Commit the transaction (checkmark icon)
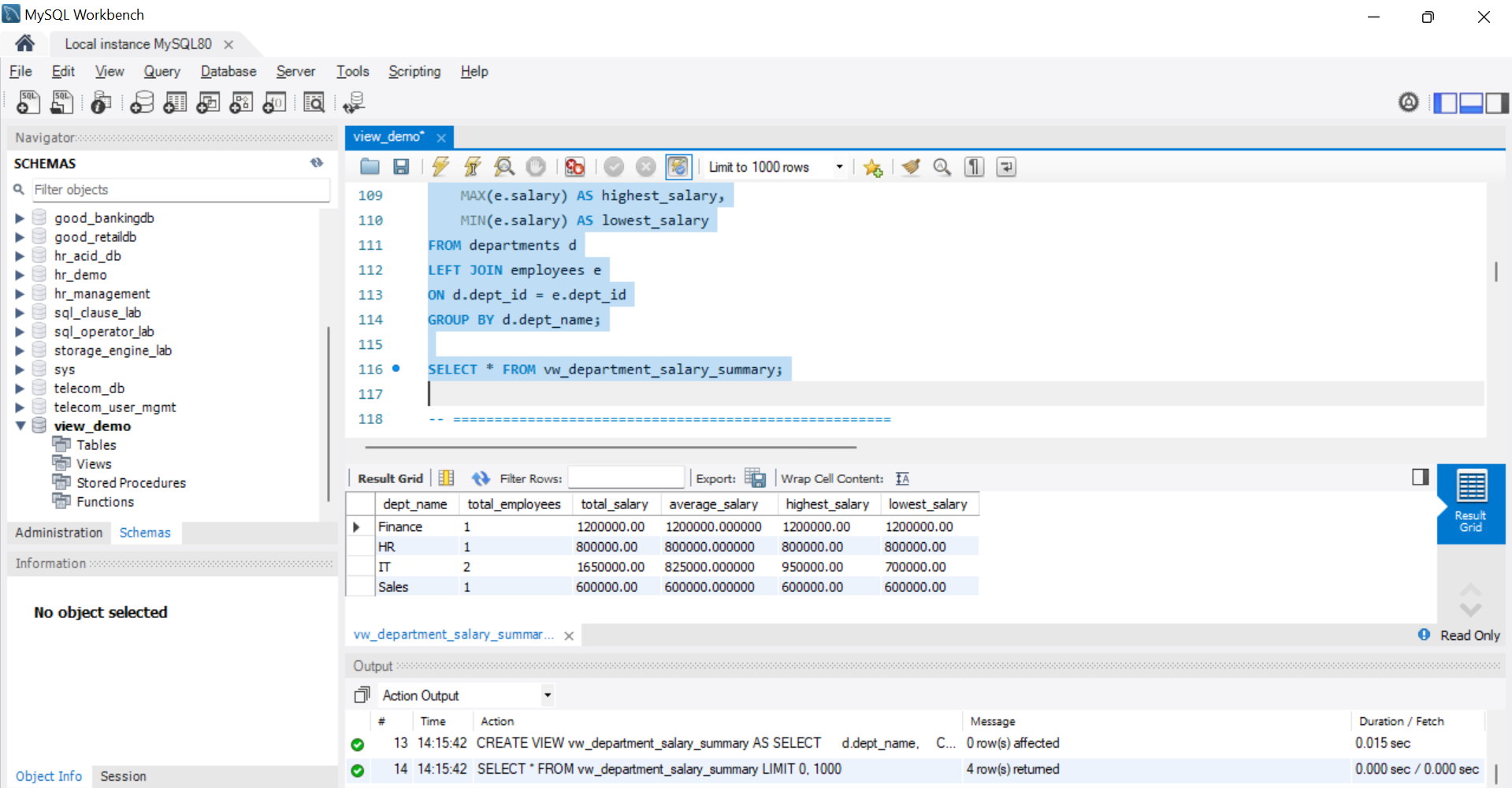Image resolution: width=1512 pixels, height=788 pixels. (614, 167)
